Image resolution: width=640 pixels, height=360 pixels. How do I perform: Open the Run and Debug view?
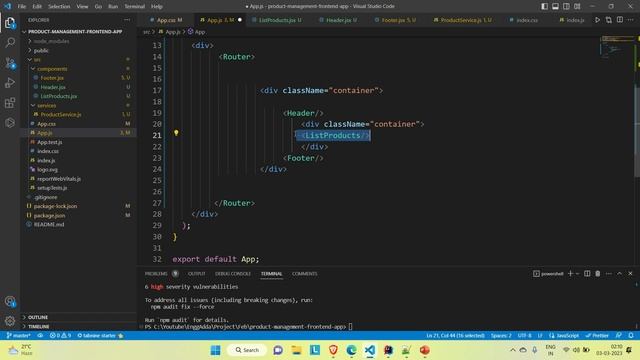pos(10,82)
